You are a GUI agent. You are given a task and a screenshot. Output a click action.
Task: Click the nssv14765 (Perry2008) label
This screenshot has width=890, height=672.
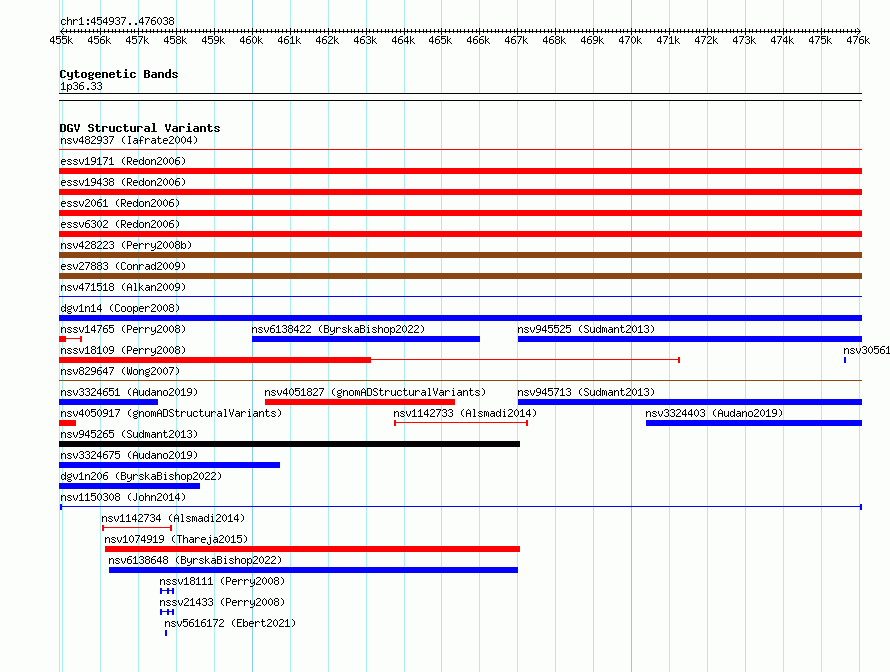[123, 329]
